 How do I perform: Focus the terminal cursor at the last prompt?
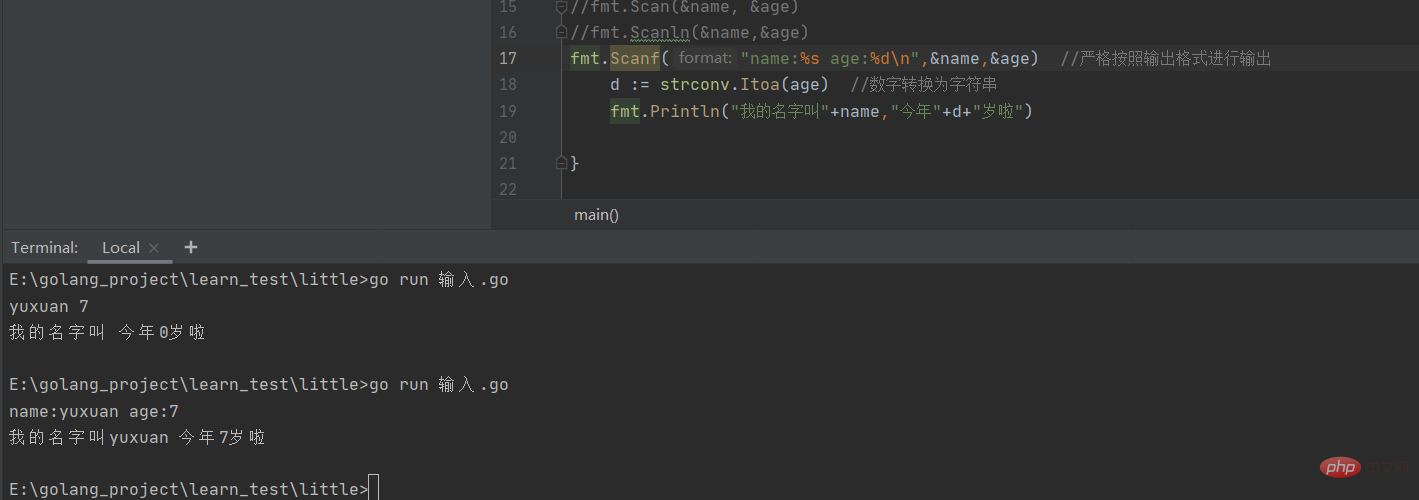coord(374,489)
